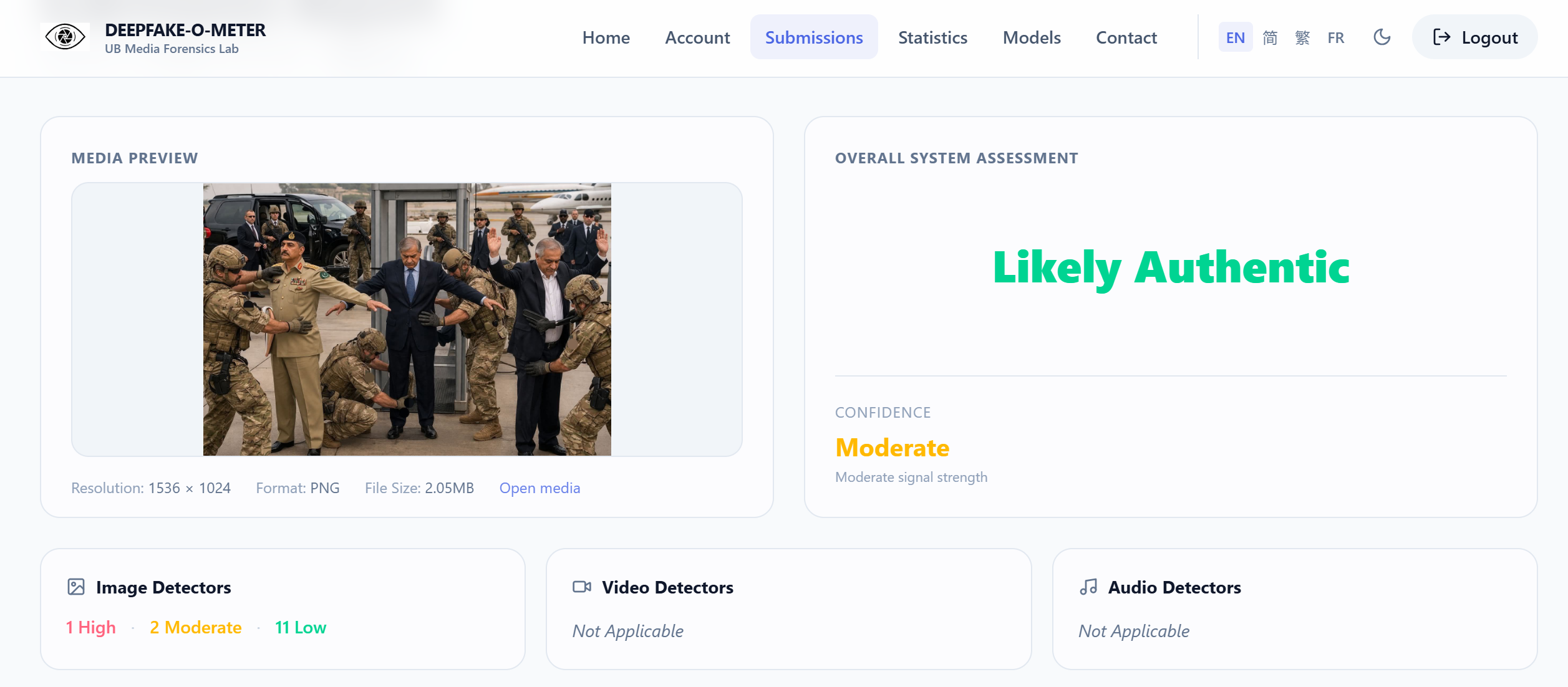
Task: Click the Open media link
Action: (x=540, y=488)
